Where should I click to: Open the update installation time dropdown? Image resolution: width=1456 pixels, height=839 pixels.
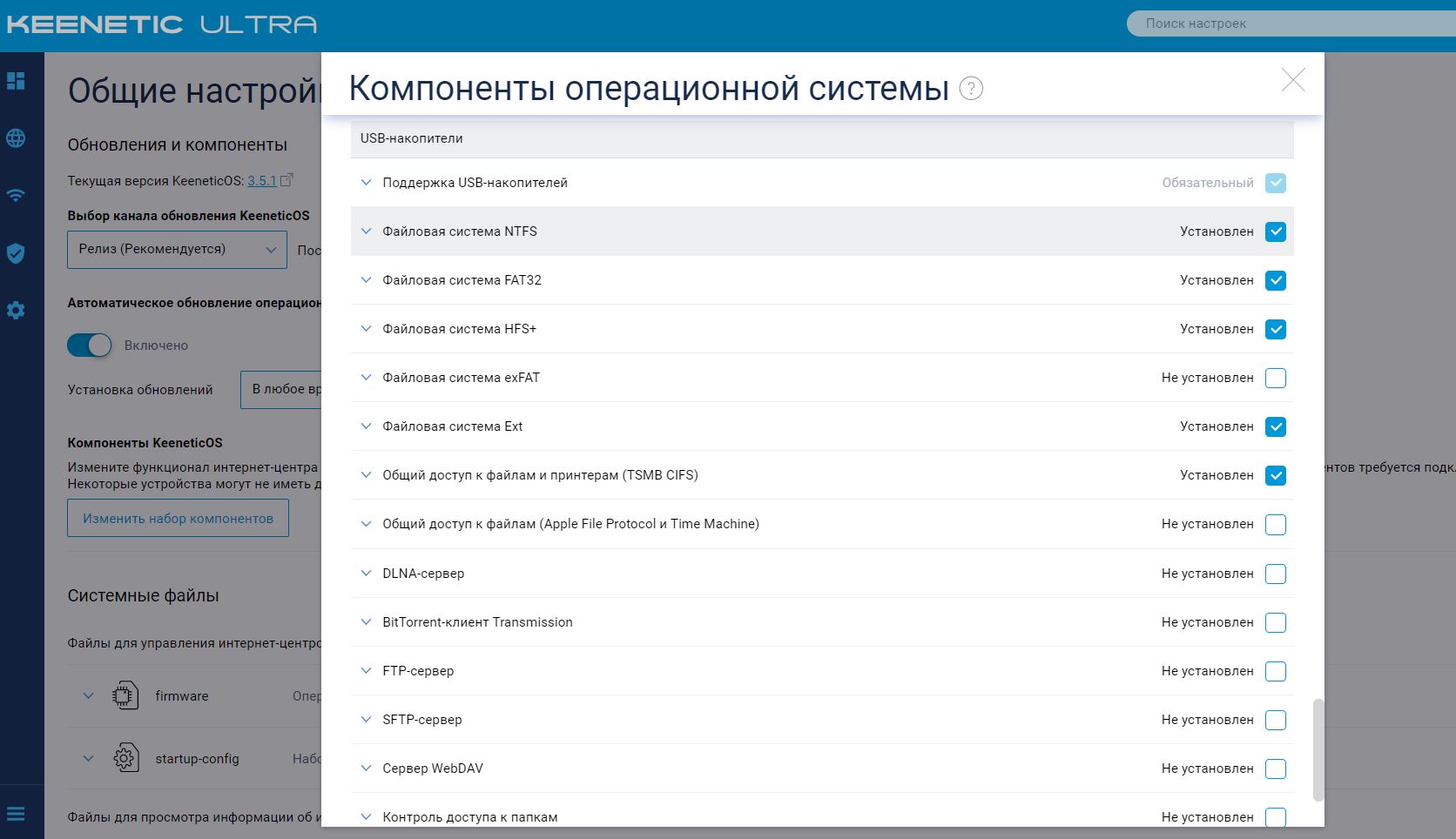(x=281, y=389)
